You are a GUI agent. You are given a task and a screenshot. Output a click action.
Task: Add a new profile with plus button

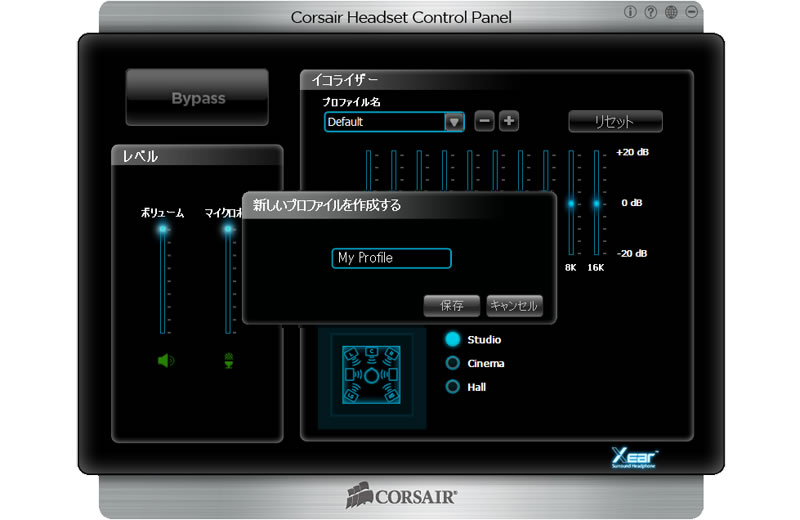[x=509, y=121]
